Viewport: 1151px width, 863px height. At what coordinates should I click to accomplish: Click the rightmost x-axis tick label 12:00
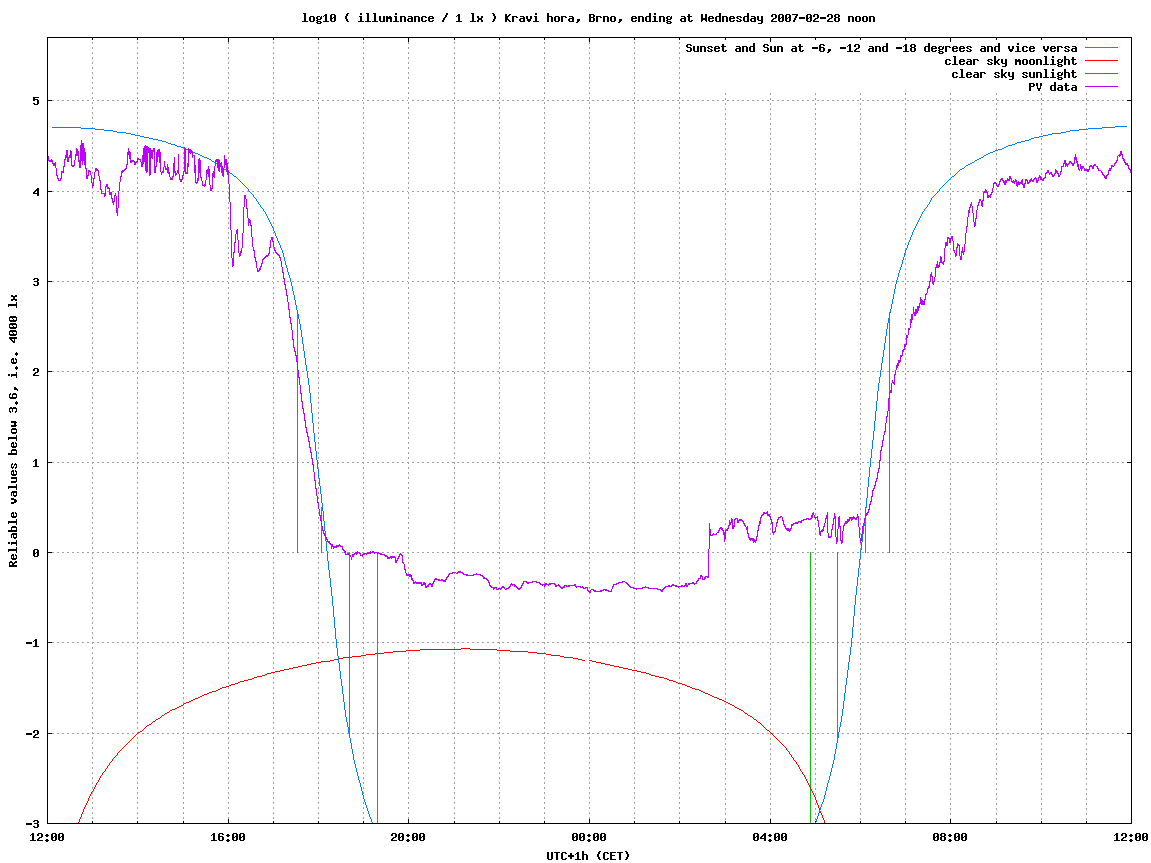coord(1131,837)
